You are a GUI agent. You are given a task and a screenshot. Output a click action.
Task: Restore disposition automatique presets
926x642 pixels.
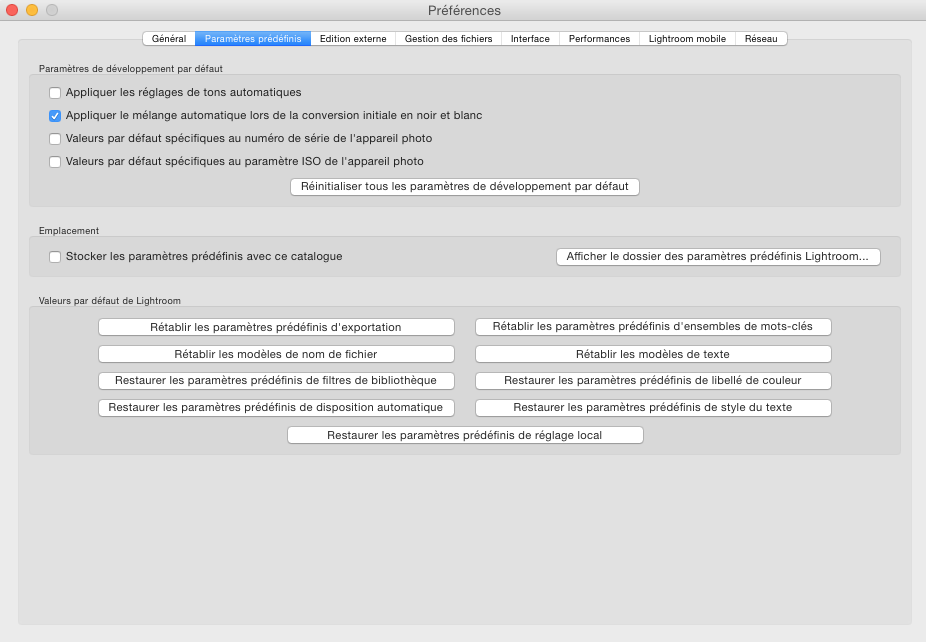point(276,408)
